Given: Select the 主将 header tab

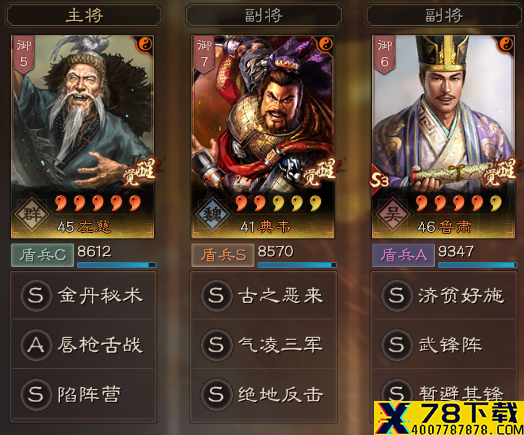Looking at the screenshot, I should [x=84, y=15].
